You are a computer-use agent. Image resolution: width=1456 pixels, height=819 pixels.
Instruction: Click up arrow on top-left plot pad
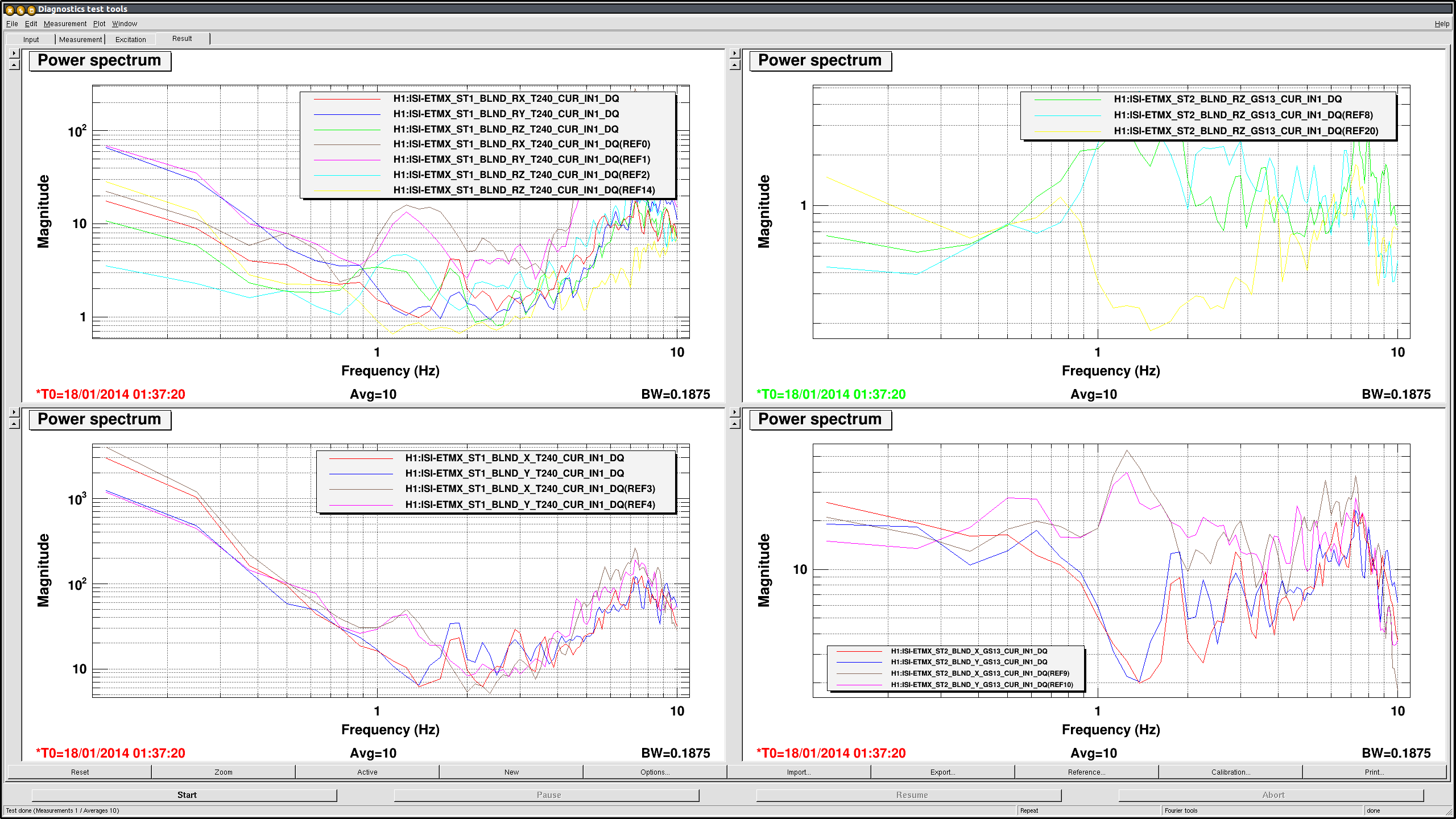coord(14,65)
